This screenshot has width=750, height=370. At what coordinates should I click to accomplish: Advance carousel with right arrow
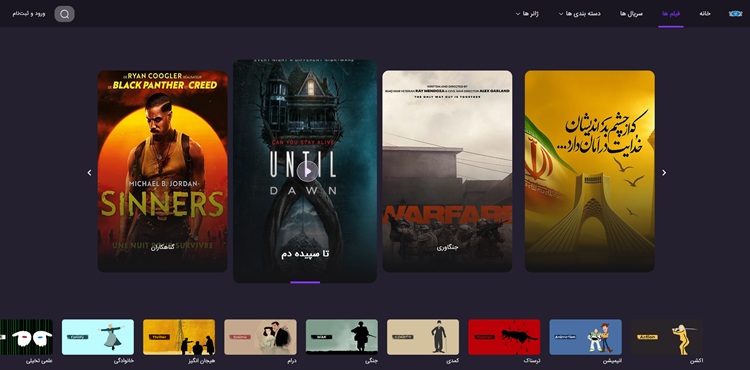664,173
